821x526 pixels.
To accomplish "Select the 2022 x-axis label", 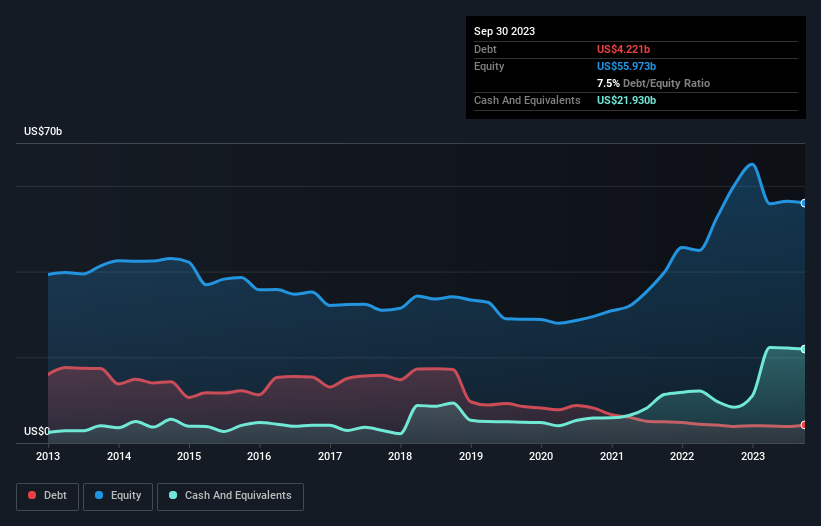I will click(x=682, y=456).
